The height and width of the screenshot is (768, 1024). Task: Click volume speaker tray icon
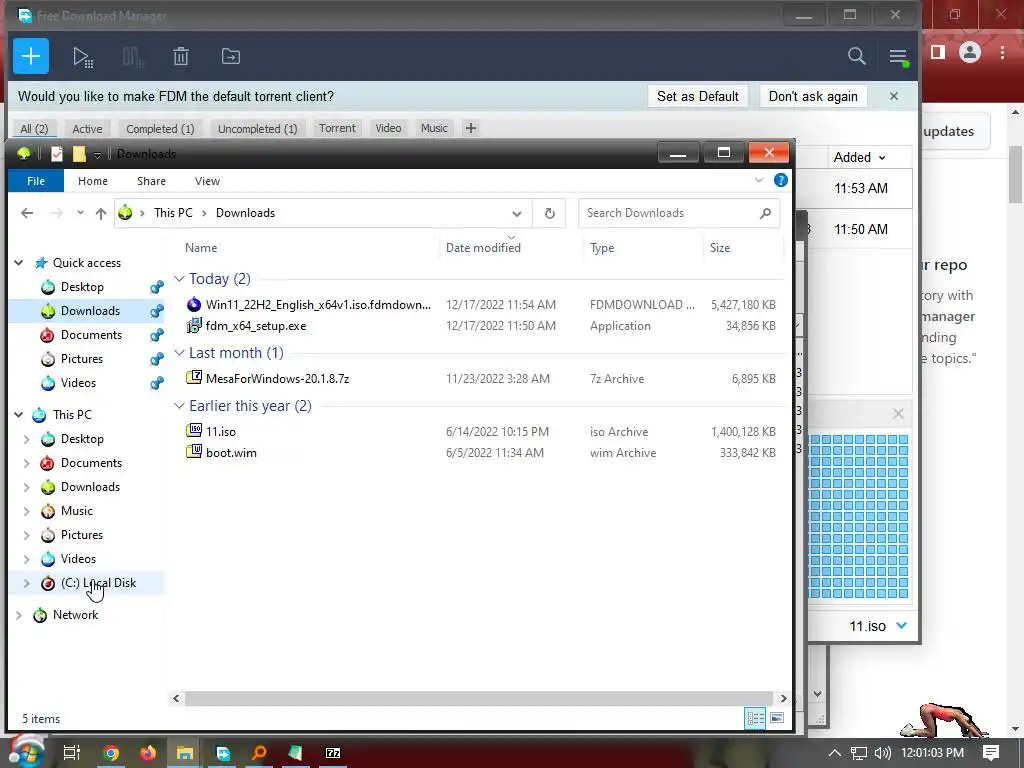coord(882,753)
